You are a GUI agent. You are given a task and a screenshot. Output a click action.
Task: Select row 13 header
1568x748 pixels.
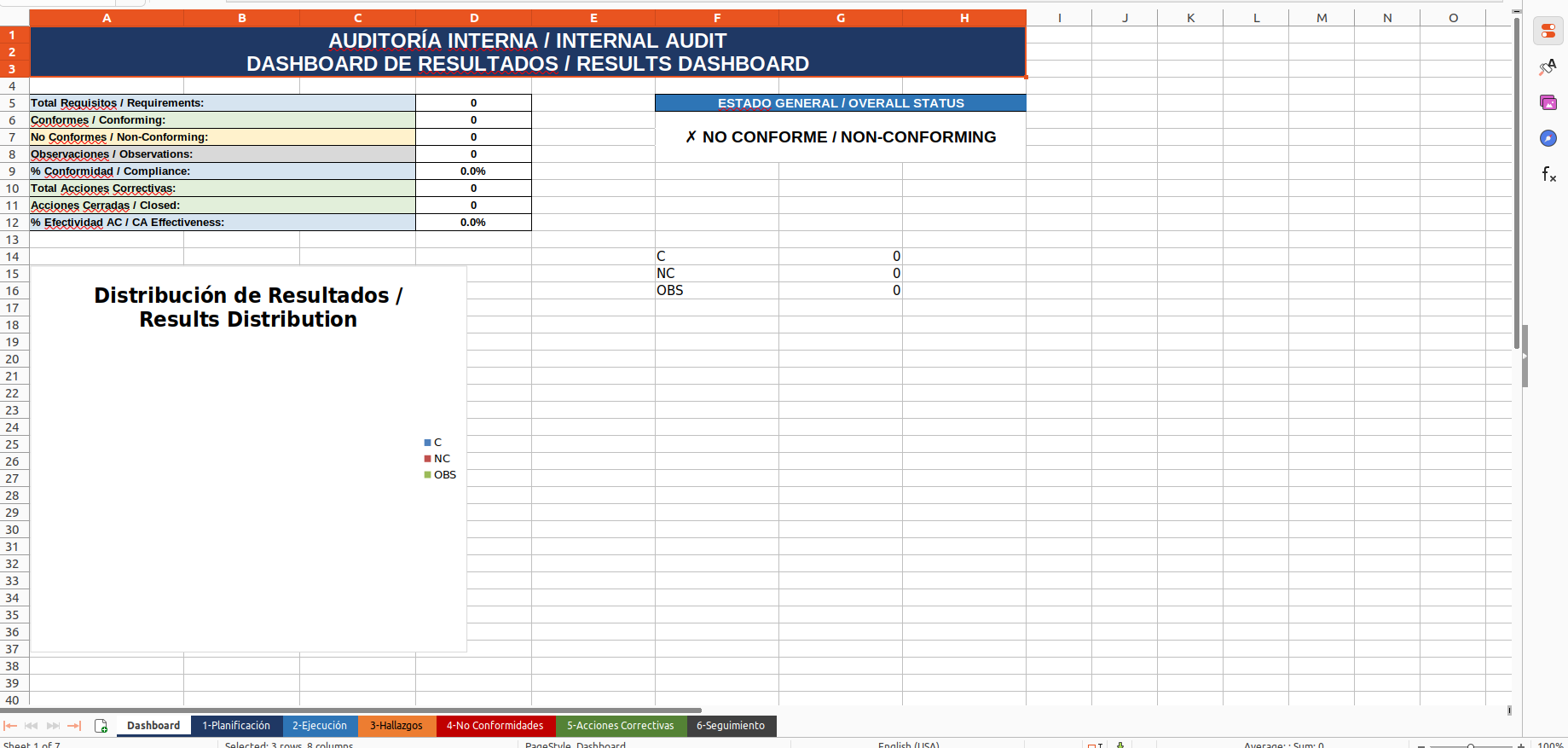pyautogui.click(x=13, y=240)
